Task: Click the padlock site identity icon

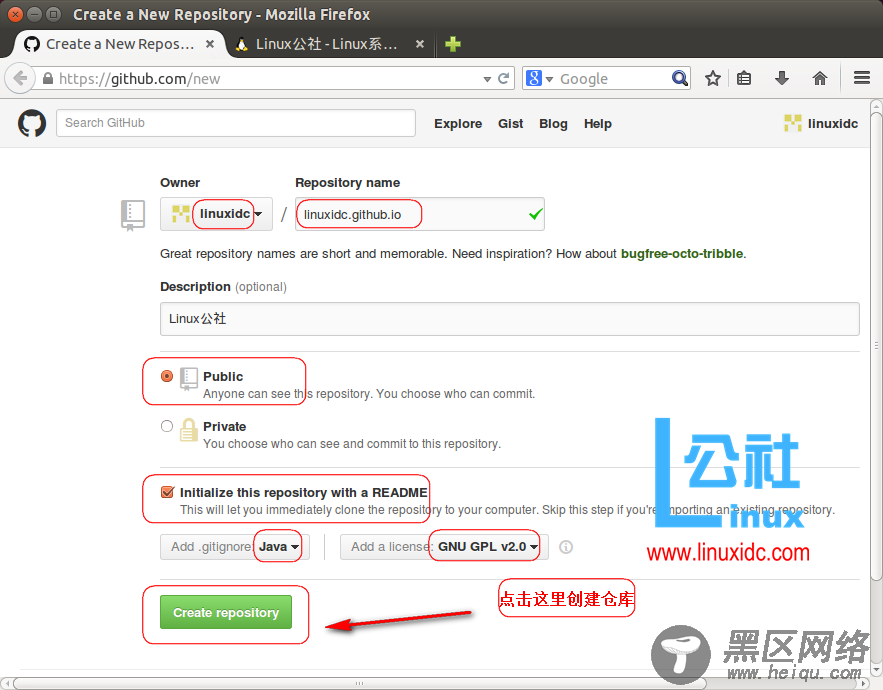Action: tap(48, 78)
